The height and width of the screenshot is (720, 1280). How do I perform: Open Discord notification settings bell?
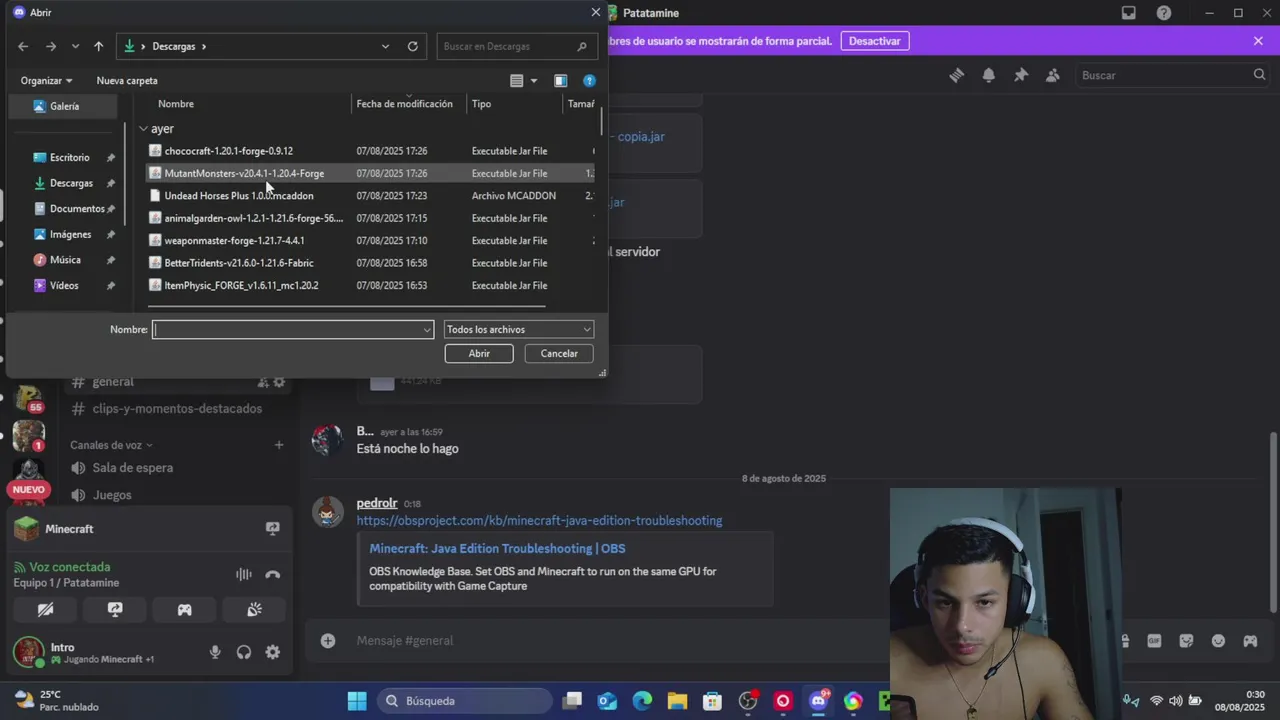click(x=989, y=75)
